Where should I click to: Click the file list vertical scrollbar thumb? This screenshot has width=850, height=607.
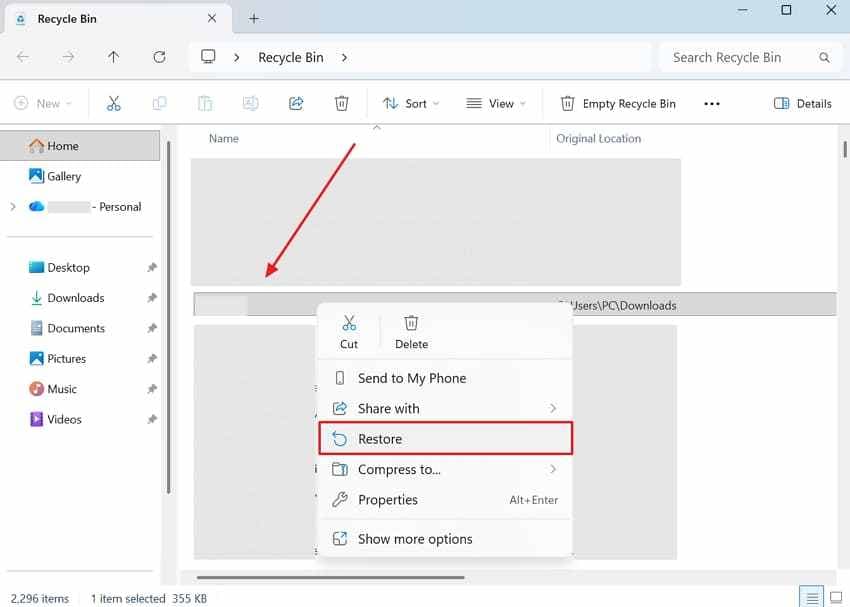[845, 149]
